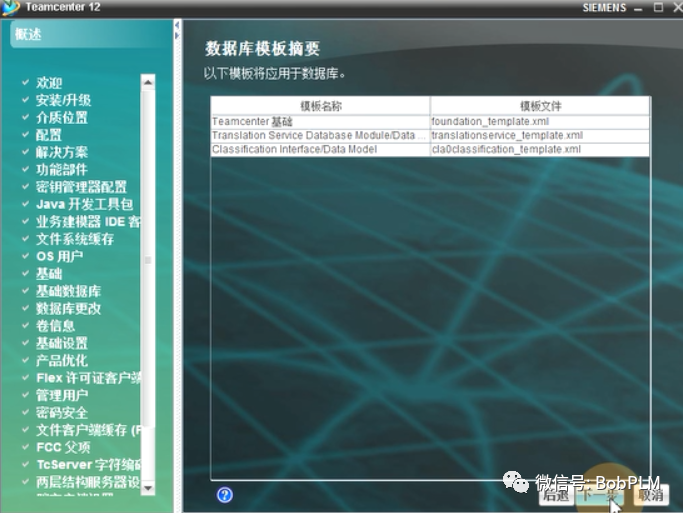Click the Teamcenter logo icon in title bar
Screen dimensions: 683x513
pyautogui.click(x=10, y=7)
